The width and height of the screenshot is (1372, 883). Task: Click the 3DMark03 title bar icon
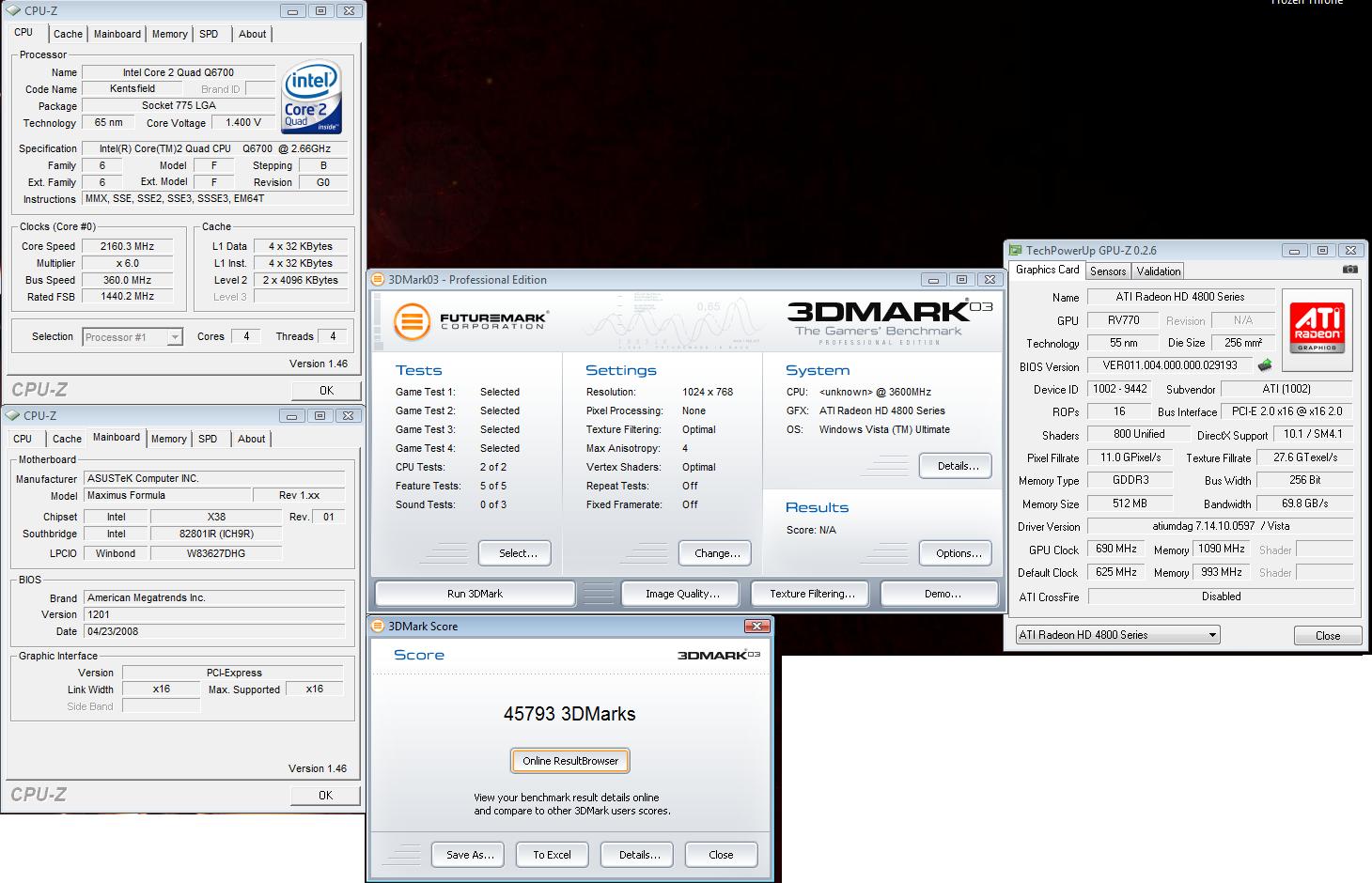click(378, 279)
